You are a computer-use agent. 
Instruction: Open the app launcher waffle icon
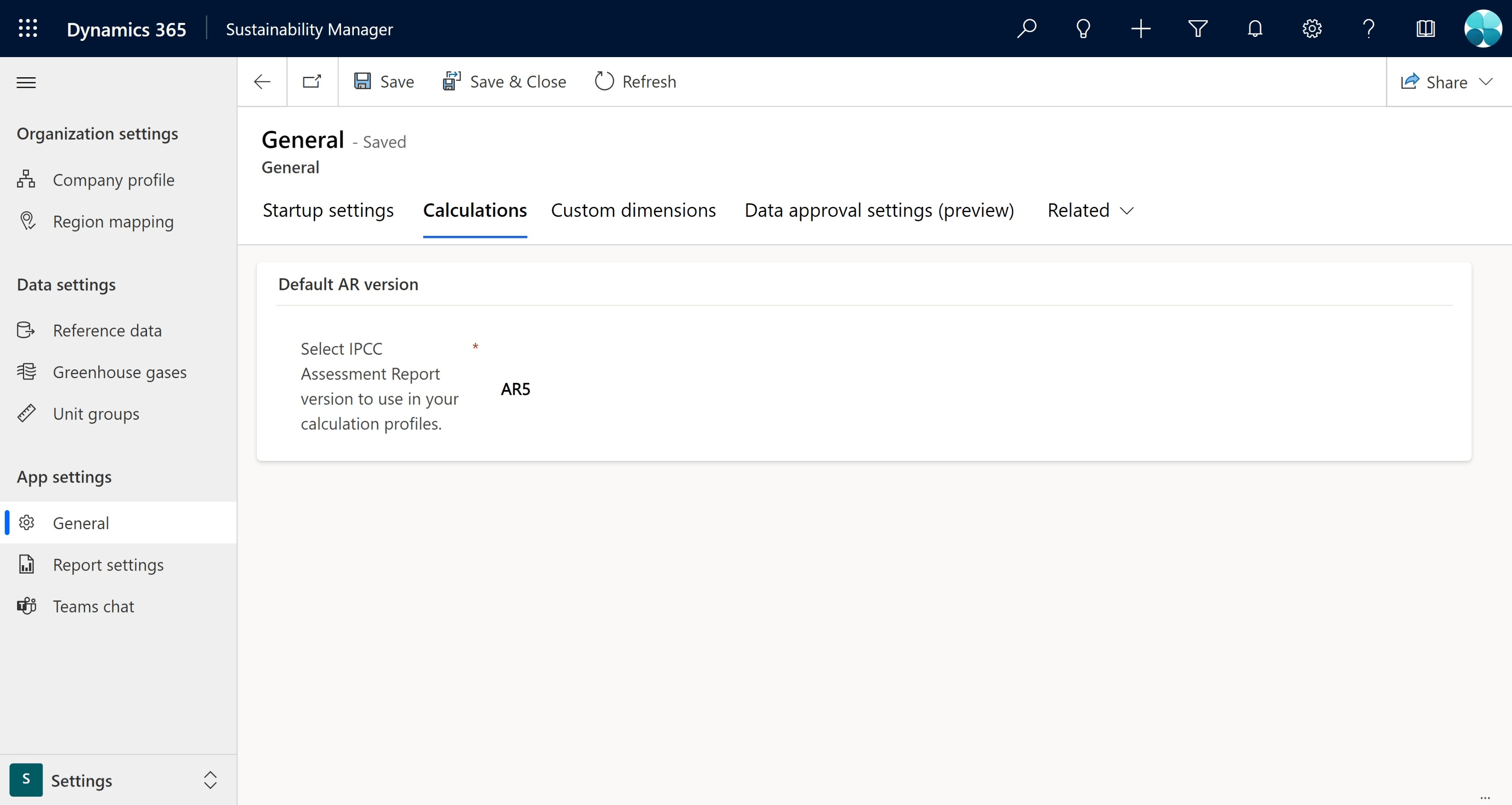pos(28,28)
